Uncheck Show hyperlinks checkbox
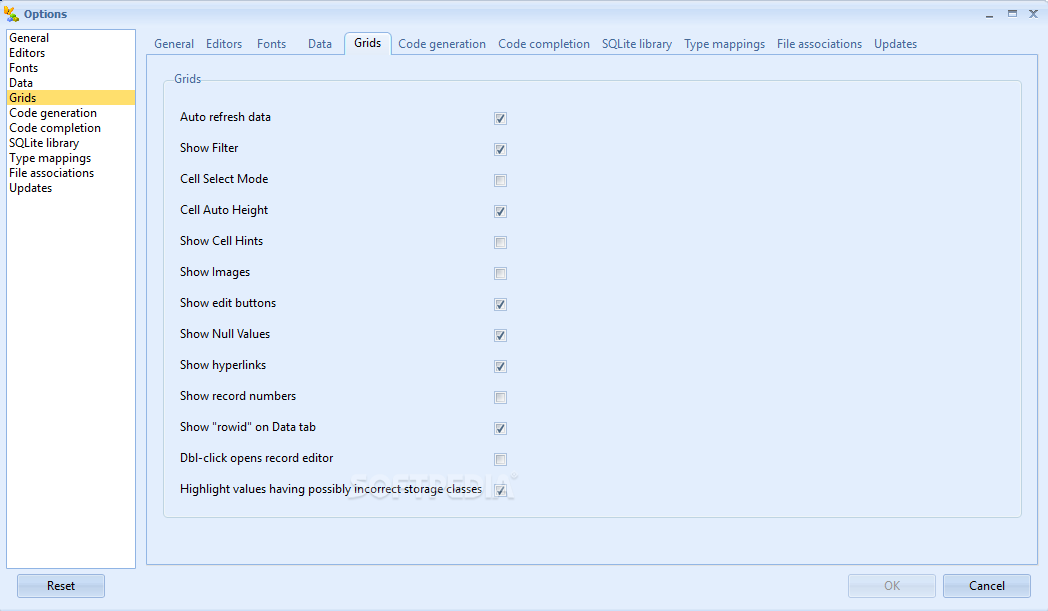Viewport: 1048px width, 611px height. click(501, 366)
